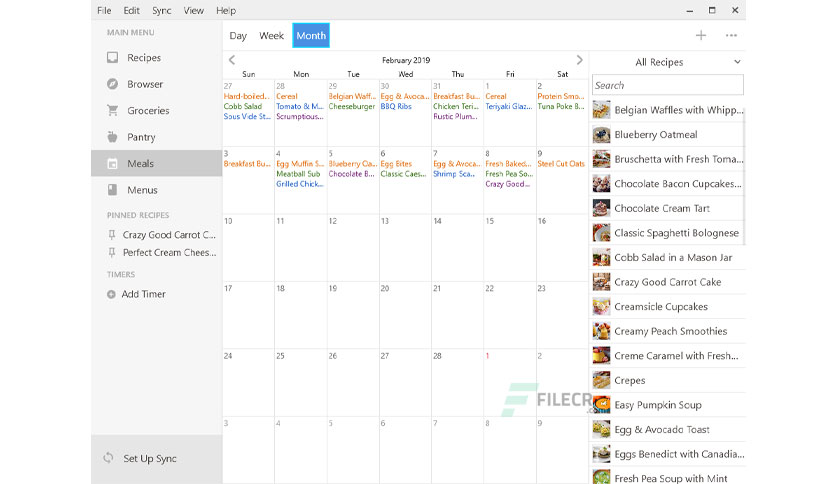This screenshot has height=484, width=836.
Task: Open Tuna Poke meal on February 2
Action: click(x=561, y=106)
